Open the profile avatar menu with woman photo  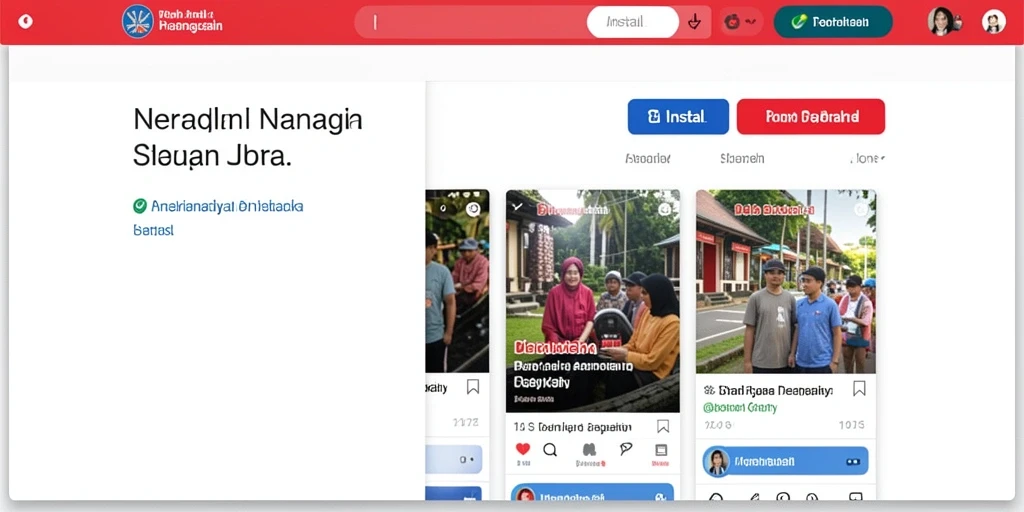click(x=940, y=22)
